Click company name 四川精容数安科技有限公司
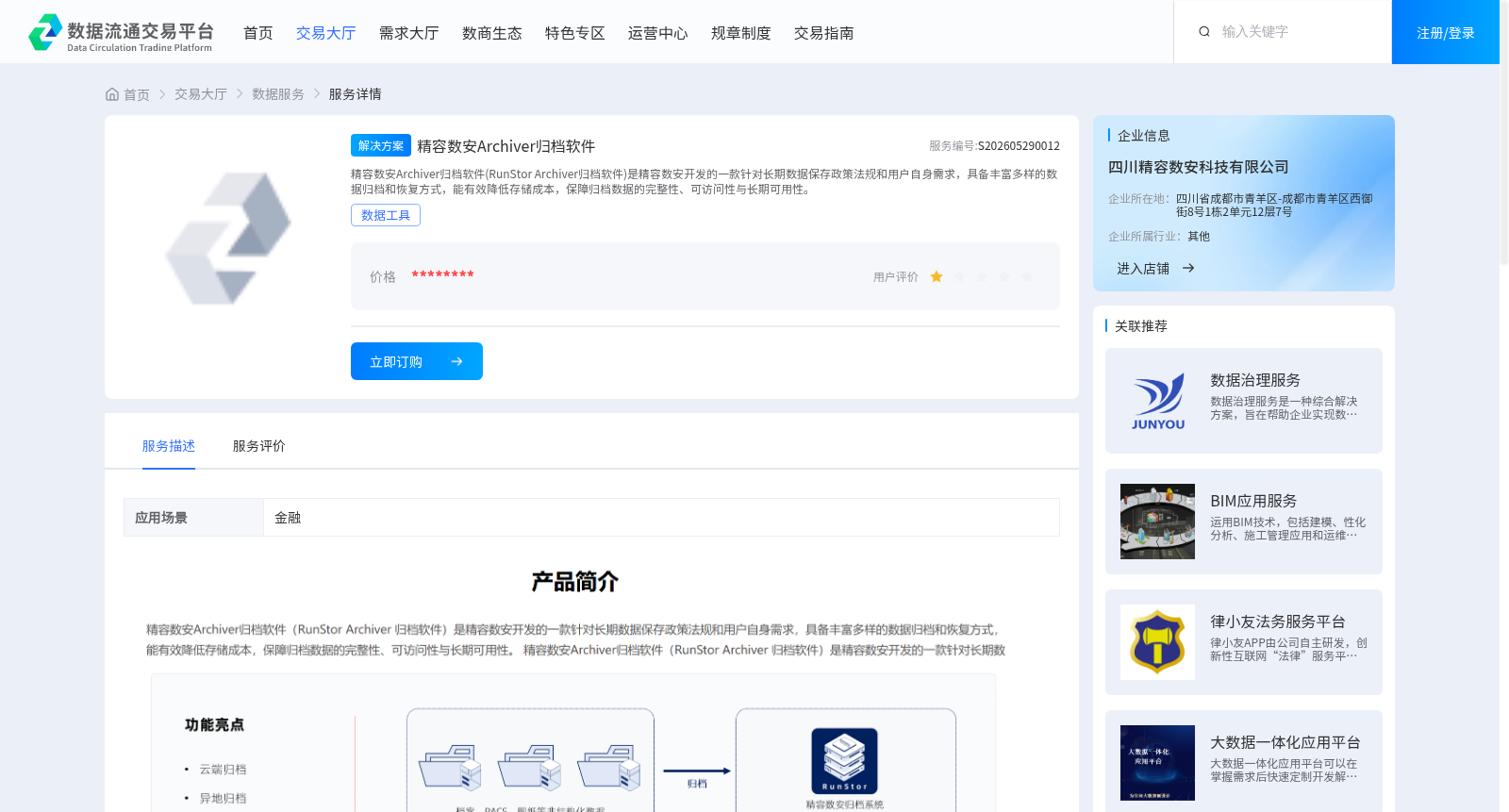 [1199, 167]
